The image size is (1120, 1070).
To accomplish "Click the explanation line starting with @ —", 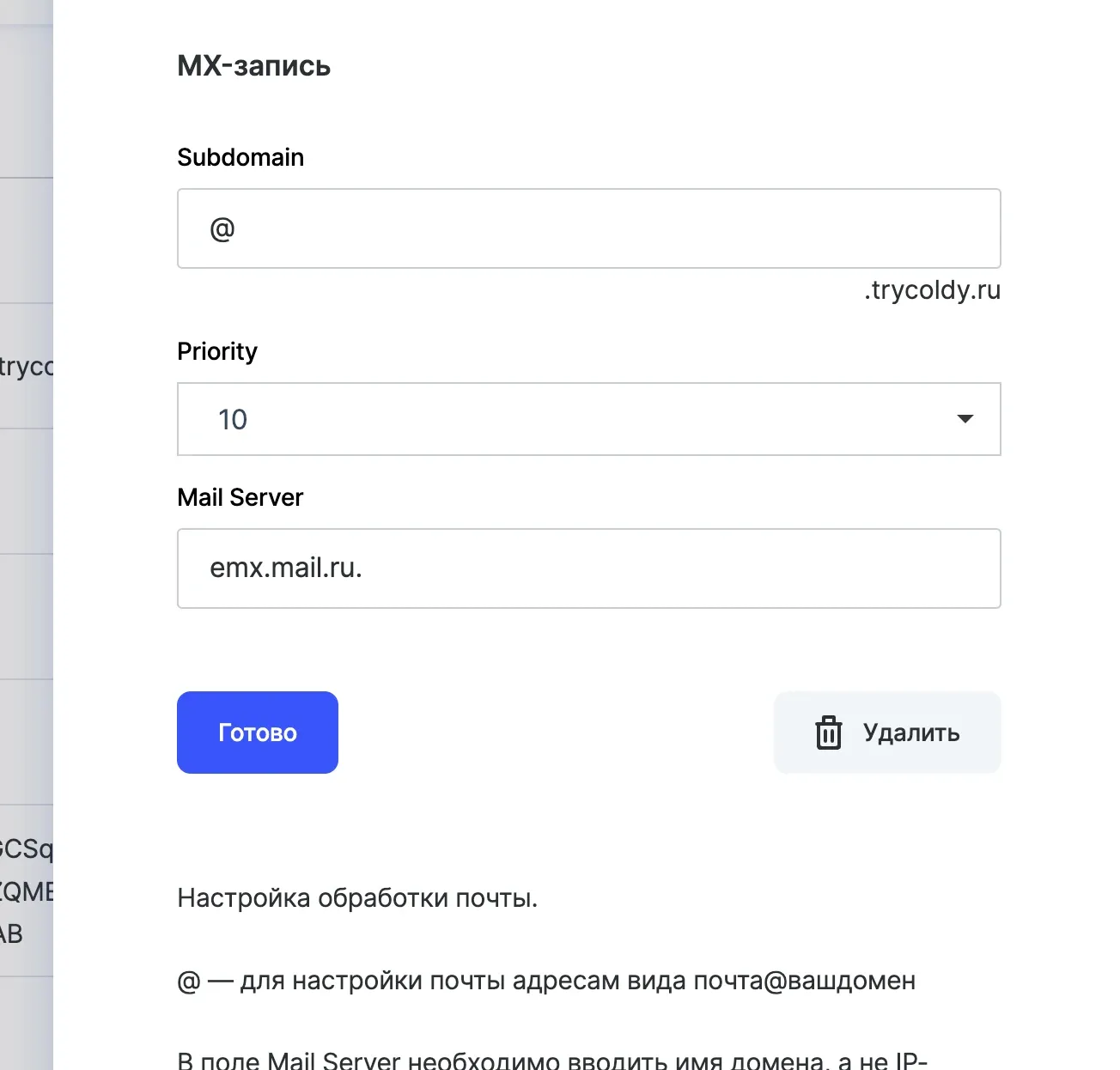I will [x=546, y=980].
